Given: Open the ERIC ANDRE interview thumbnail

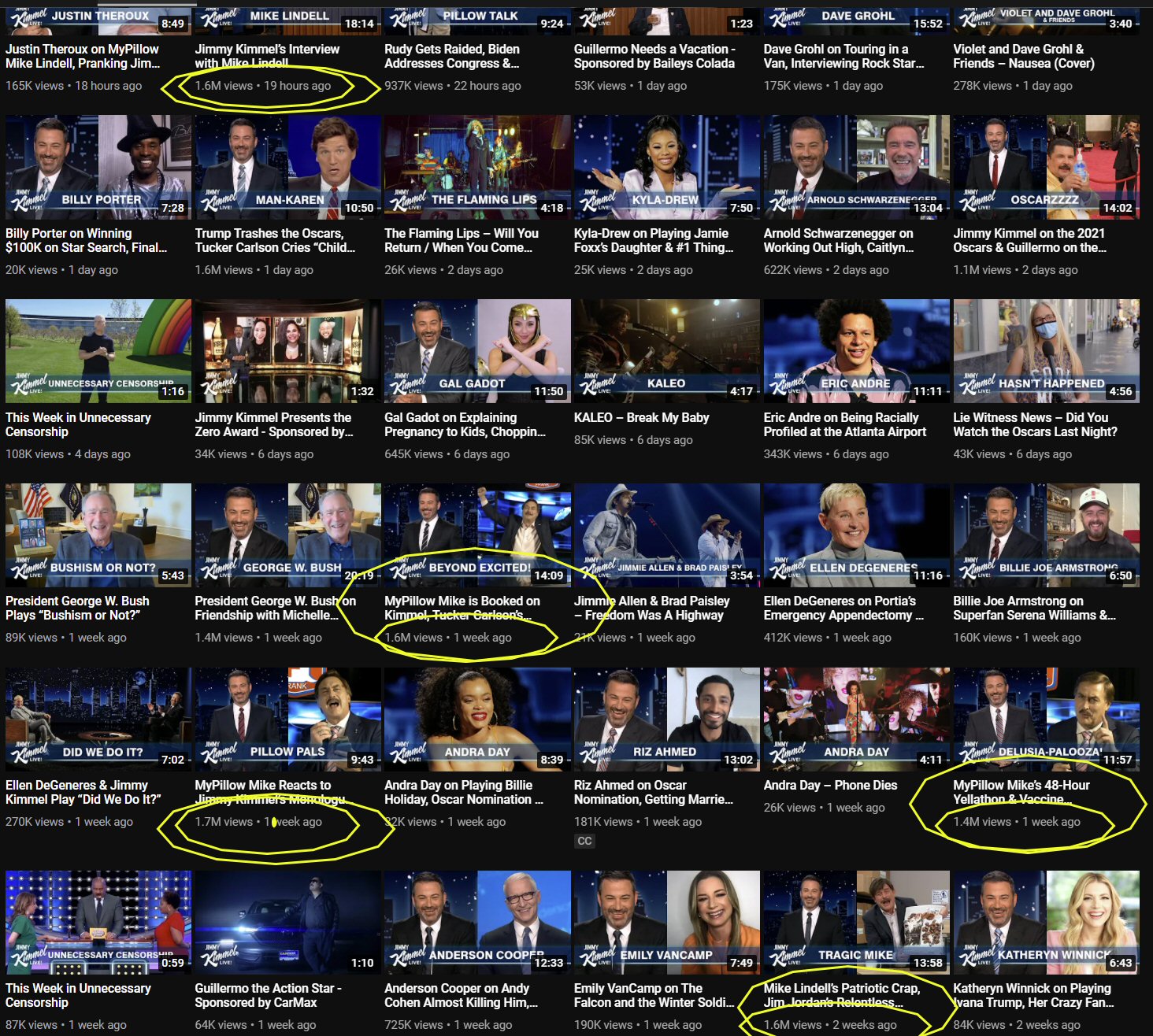Looking at the screenshot, I should click(857, 351).
